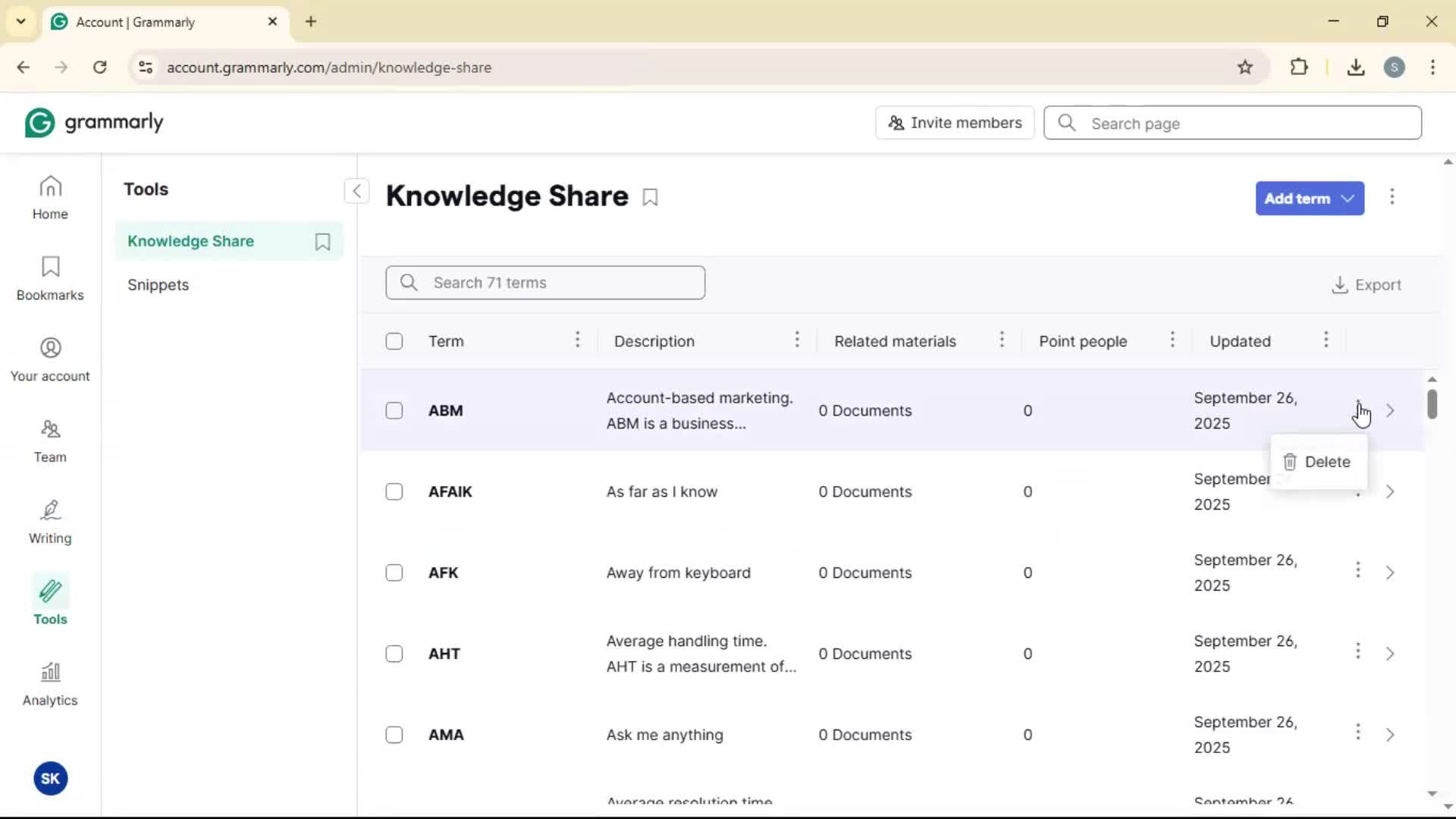Viewport: 1456px width, 819px height.
Task: Select Delete in the context menu
Action: click(x=1318, y=462)
